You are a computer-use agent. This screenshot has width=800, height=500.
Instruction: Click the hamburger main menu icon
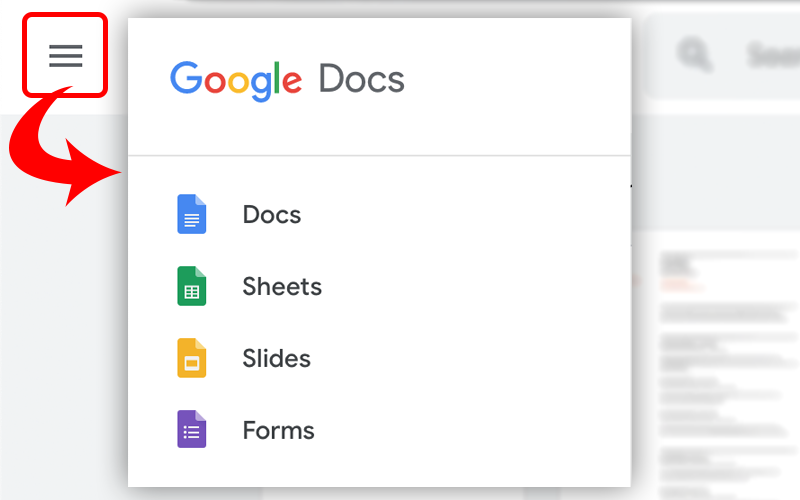66,55
